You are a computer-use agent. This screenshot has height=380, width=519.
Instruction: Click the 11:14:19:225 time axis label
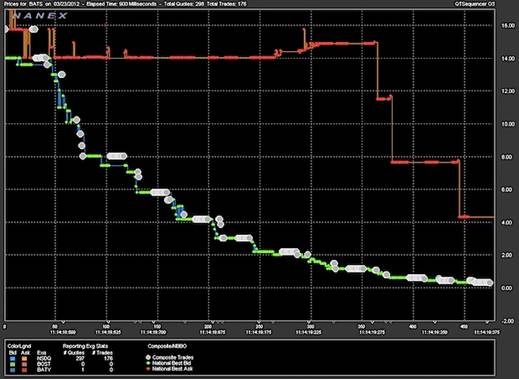point(308,332)
